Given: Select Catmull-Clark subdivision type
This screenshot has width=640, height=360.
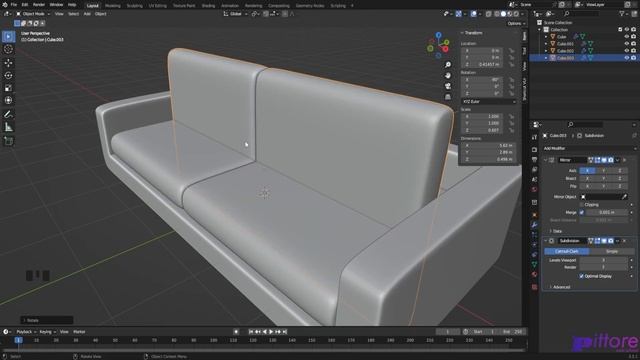Looking at the screenshot, I should tap(567, 251).
